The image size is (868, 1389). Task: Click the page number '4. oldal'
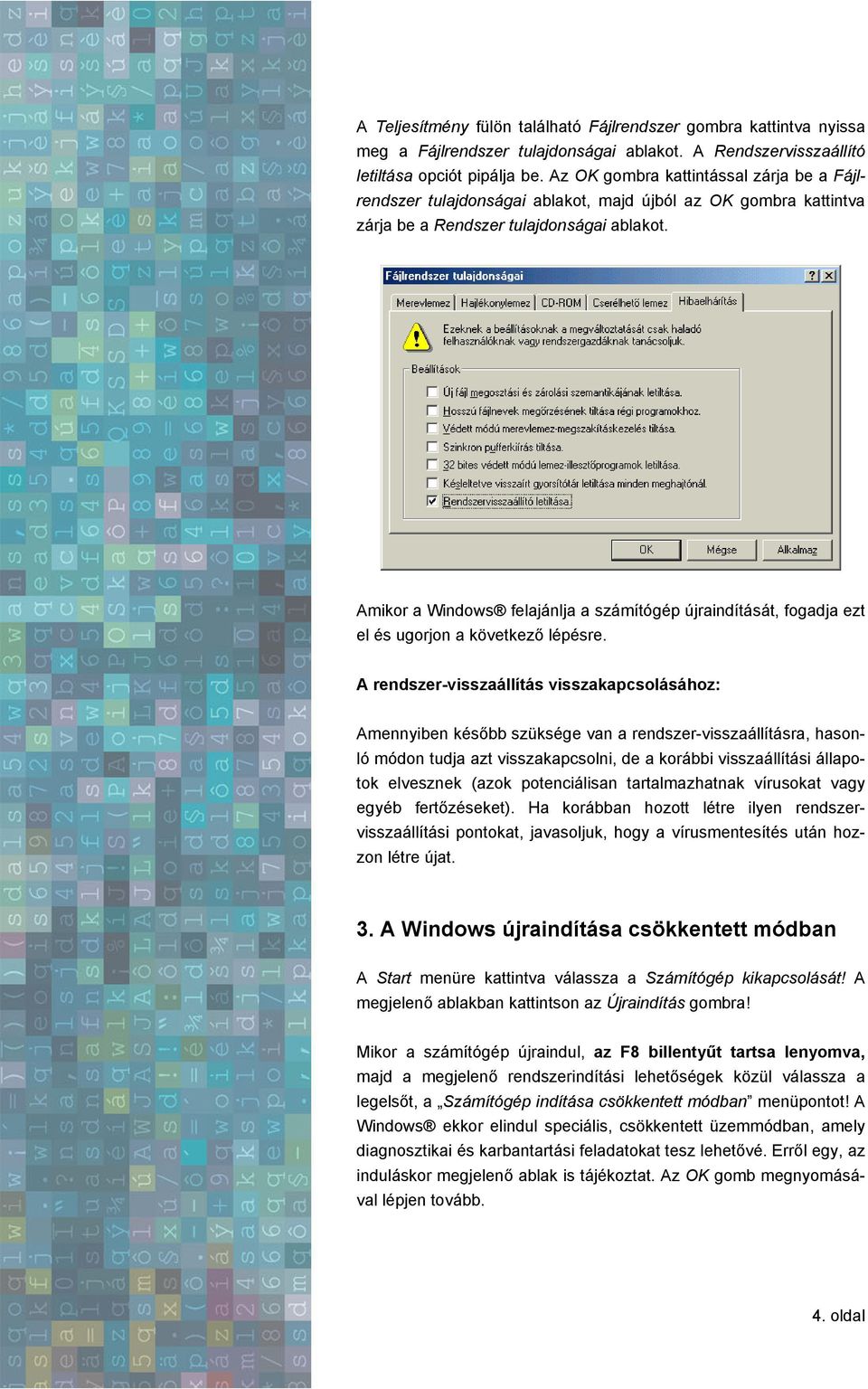838,1316
